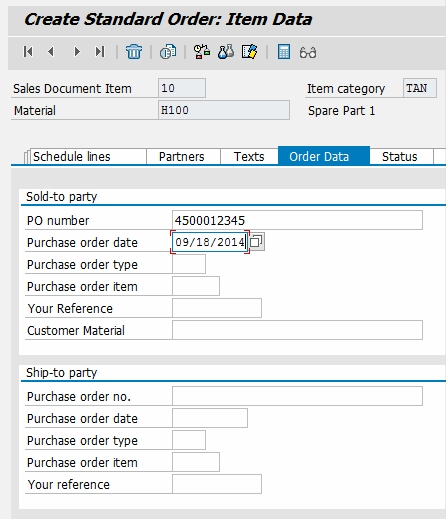The width and height of the screenshot is (446, 519).
Task: Go to first item icon
Action: (28, 52)
